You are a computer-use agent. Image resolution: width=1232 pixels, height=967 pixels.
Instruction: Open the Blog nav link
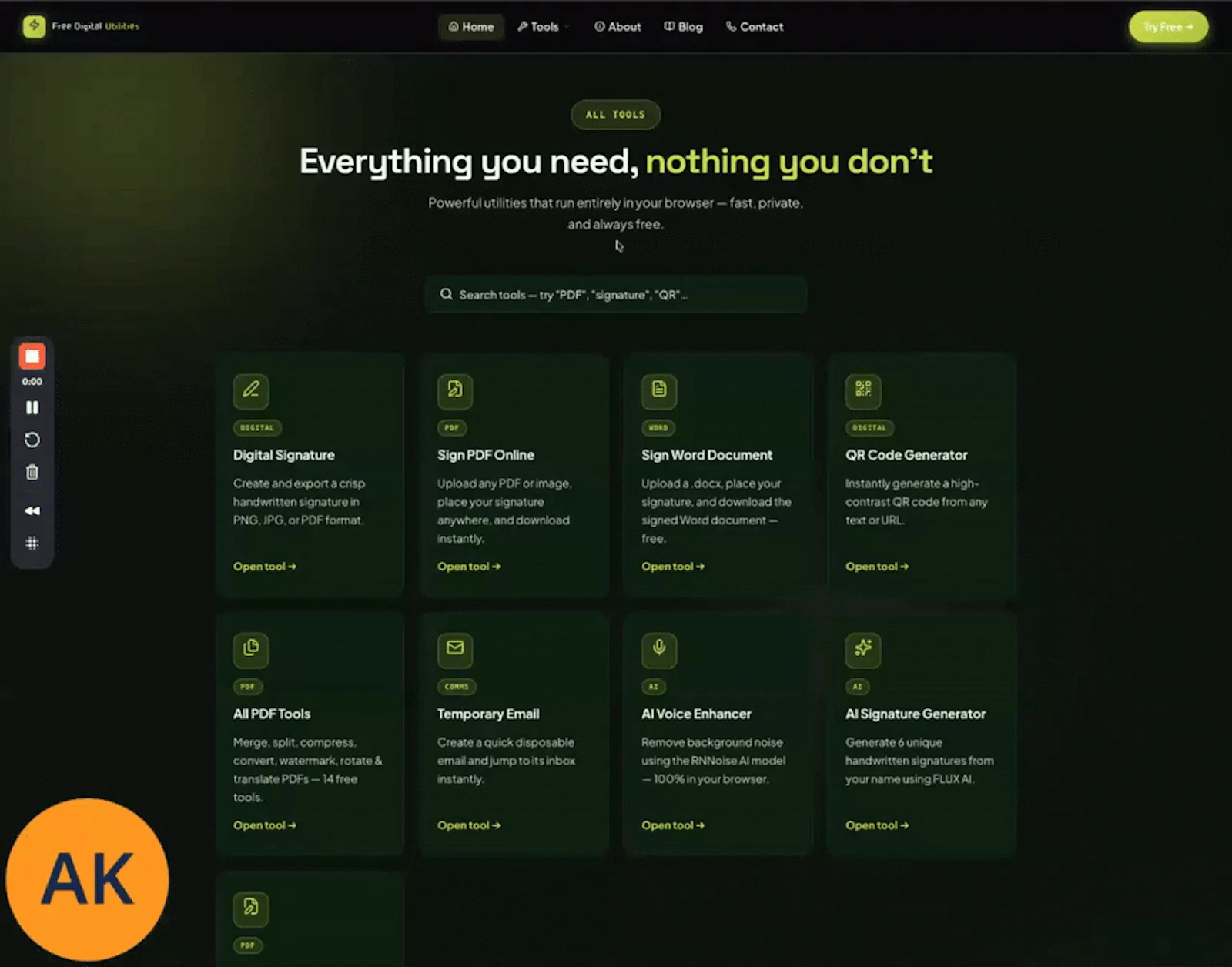coord(684,27)
